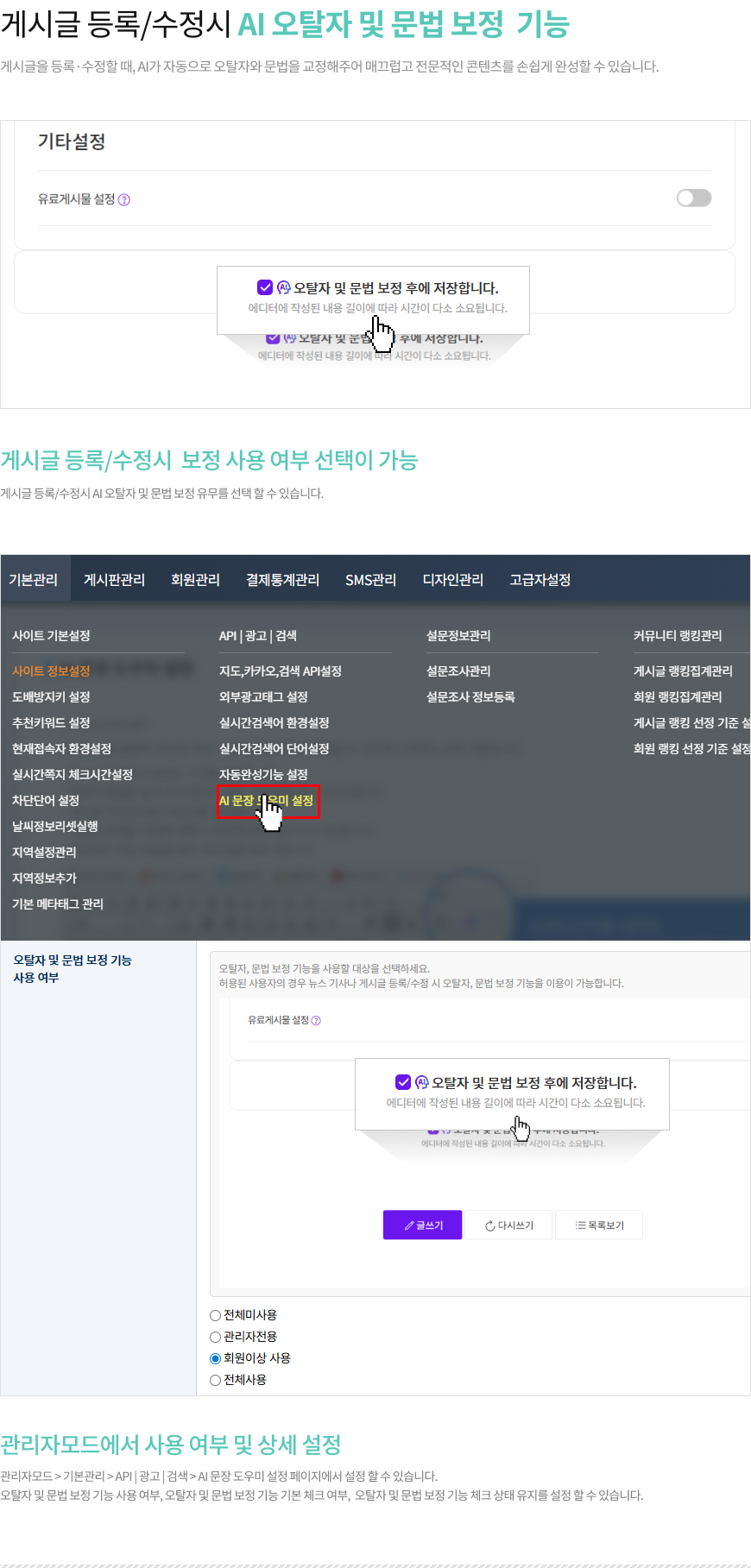
Task: Click the refresh icon on 다시쓰기
Action: [489, 1225]
